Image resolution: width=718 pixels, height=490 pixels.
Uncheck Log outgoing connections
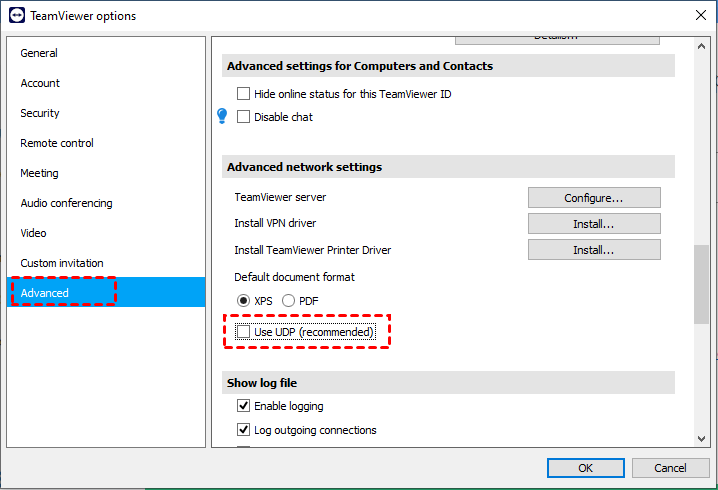click(x=243, y=430)
